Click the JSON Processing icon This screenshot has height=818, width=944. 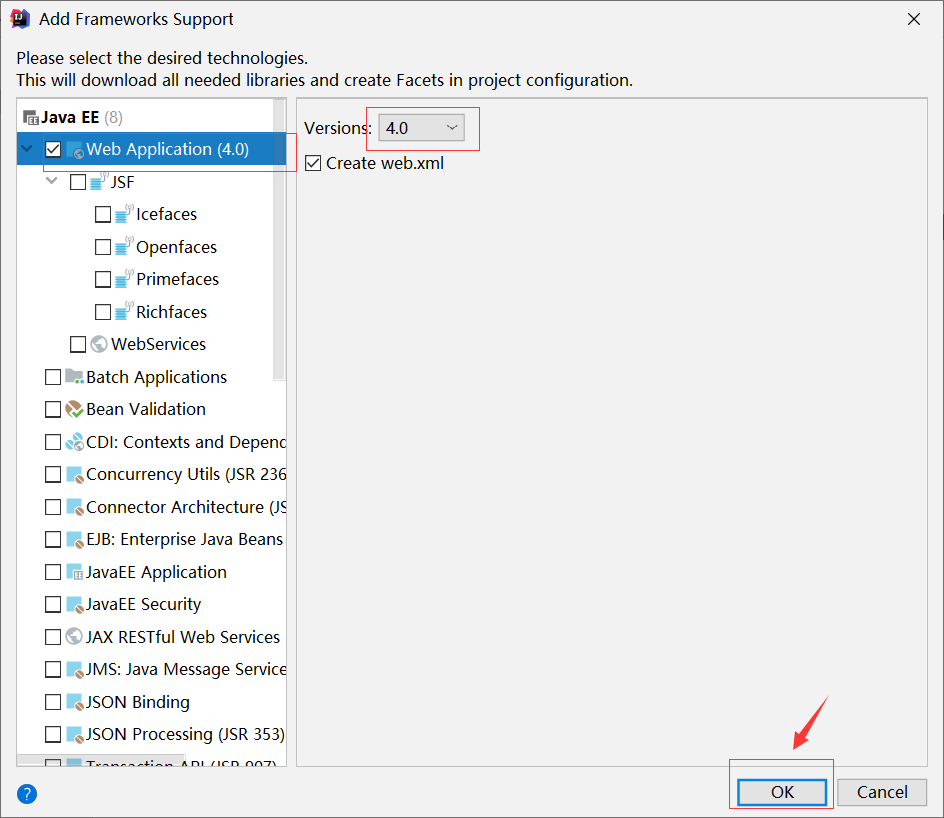click(x=74, y=734)
